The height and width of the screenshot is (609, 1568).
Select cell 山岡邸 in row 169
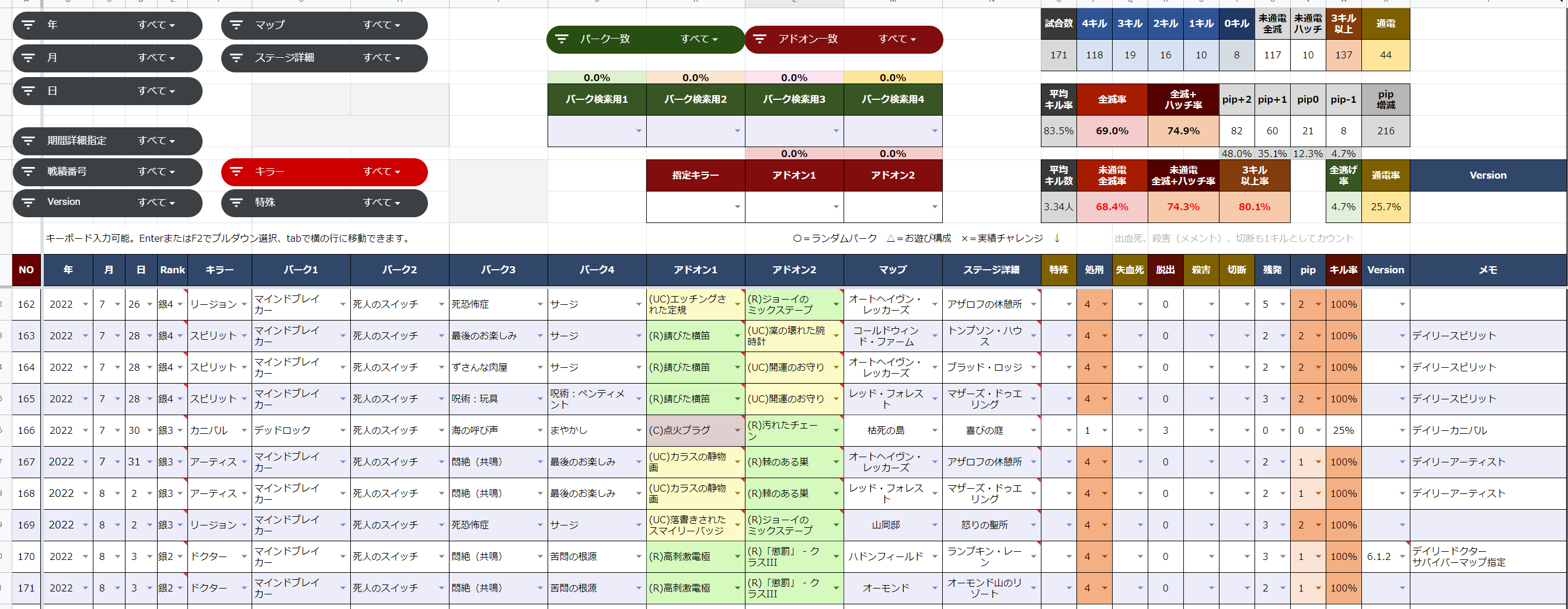click(893, 525)
